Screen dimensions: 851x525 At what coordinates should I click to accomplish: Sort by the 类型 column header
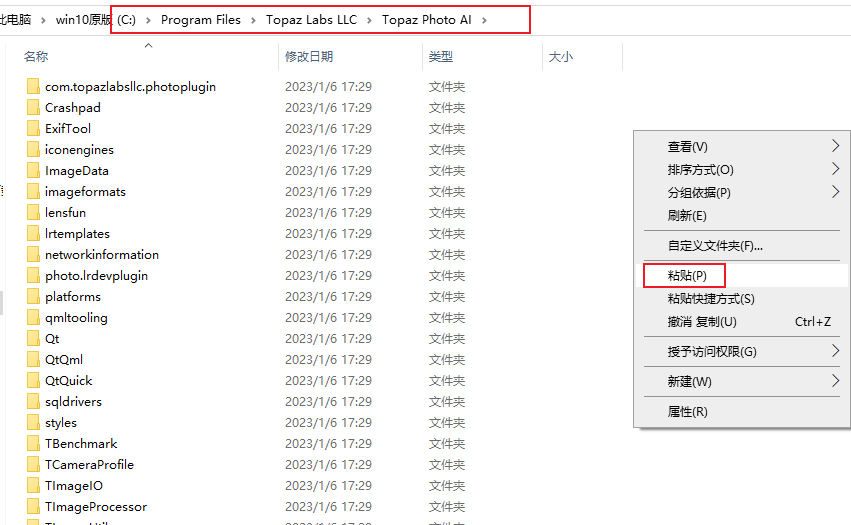(441, 56)
